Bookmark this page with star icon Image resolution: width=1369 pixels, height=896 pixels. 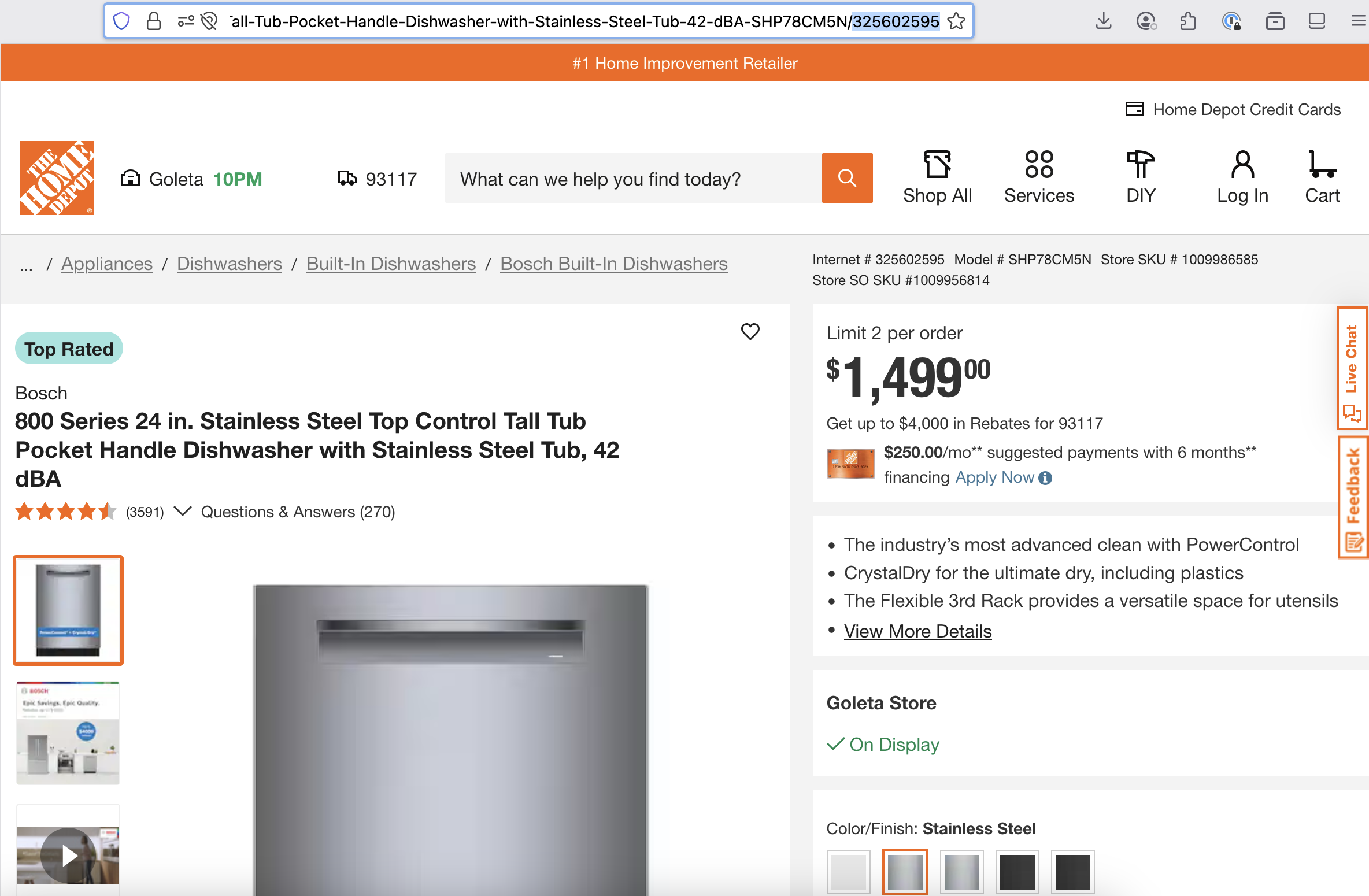957,21
